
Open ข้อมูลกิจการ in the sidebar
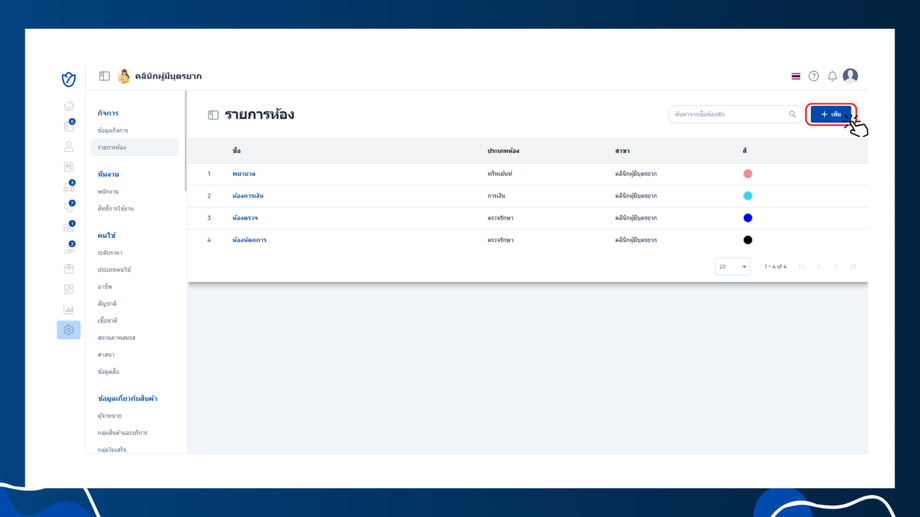pyautogui.click(x=113, y=130)
